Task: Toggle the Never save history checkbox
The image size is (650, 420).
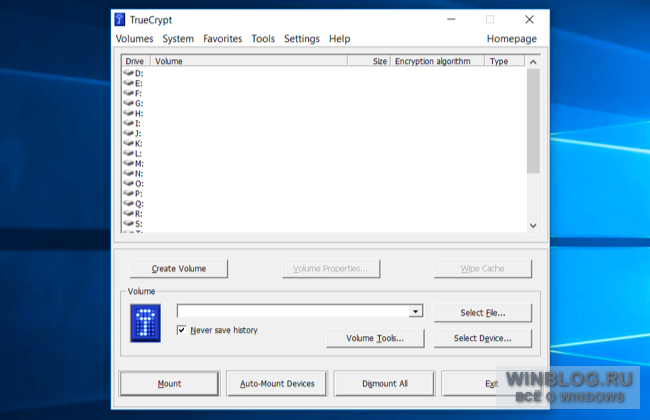Action: 181,330
